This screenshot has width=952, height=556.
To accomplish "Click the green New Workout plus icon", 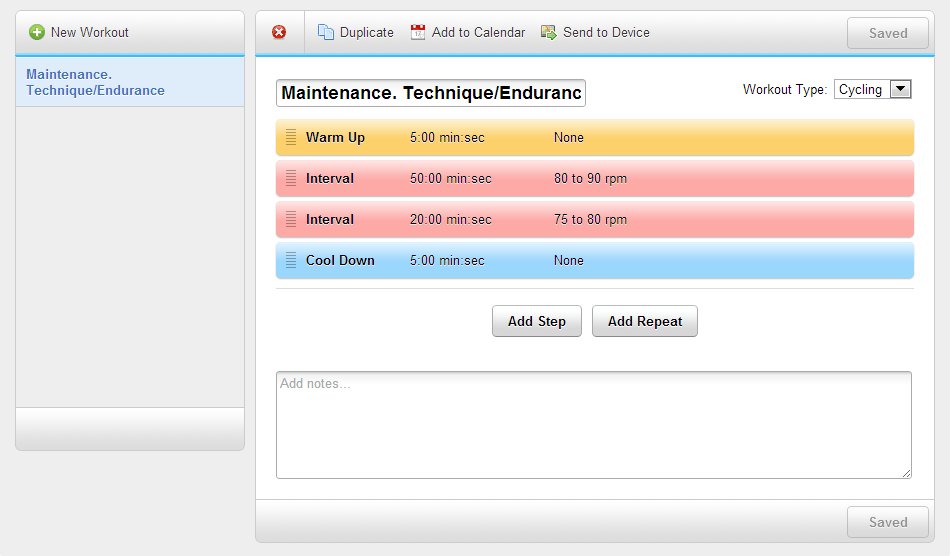I will click(37, 32).
